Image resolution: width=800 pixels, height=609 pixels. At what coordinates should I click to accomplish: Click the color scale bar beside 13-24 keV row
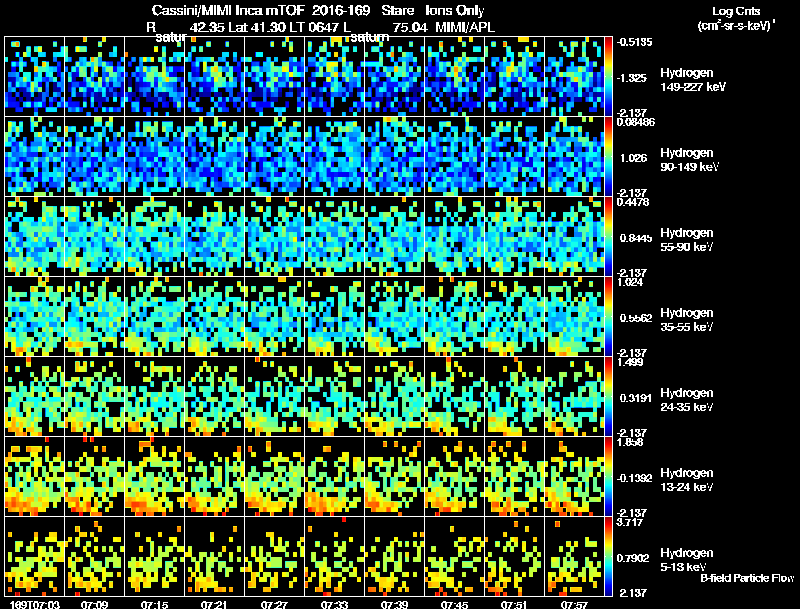coord(608,477)
